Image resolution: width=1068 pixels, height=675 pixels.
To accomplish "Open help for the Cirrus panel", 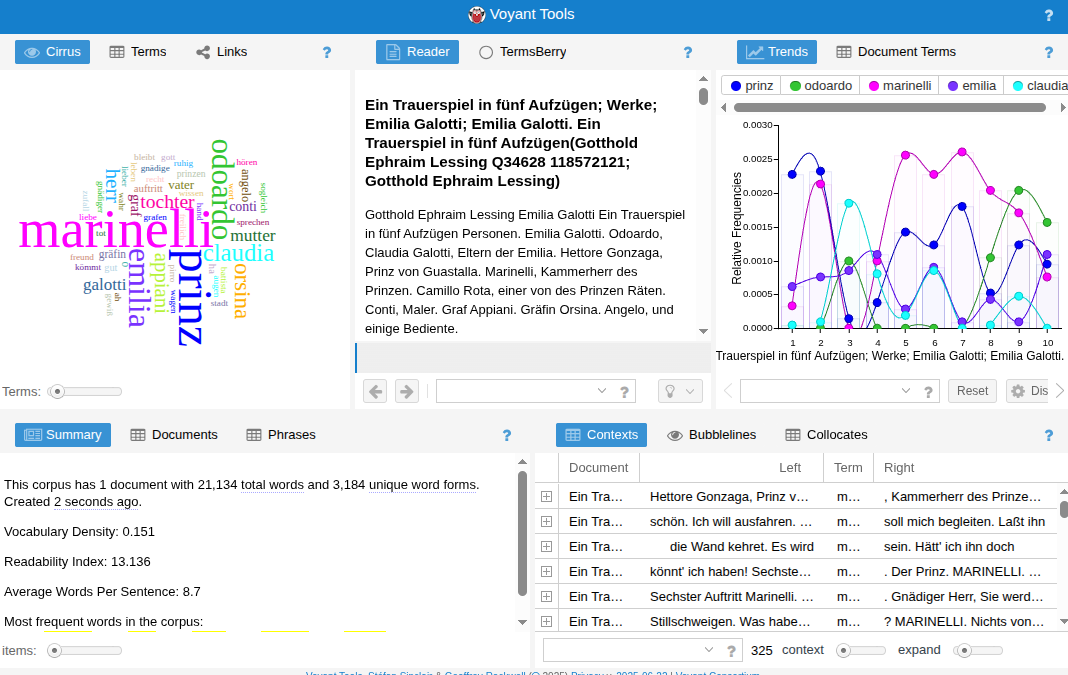I will point(327,52).
